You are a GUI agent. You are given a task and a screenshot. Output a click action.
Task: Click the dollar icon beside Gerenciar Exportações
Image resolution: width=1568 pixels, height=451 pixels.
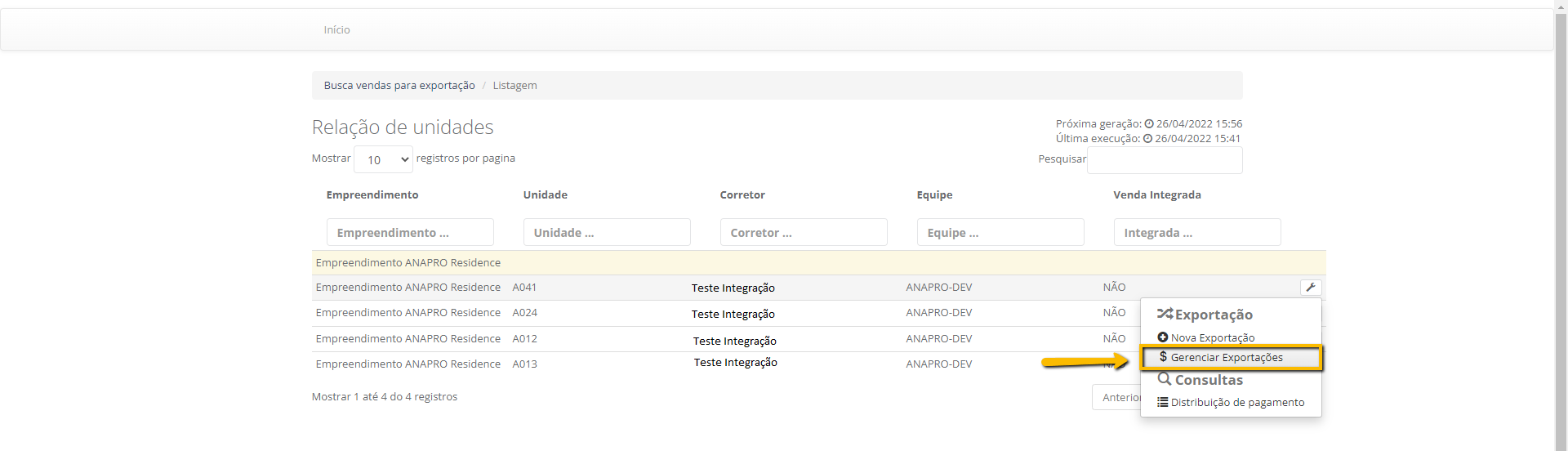(1163, 357)
